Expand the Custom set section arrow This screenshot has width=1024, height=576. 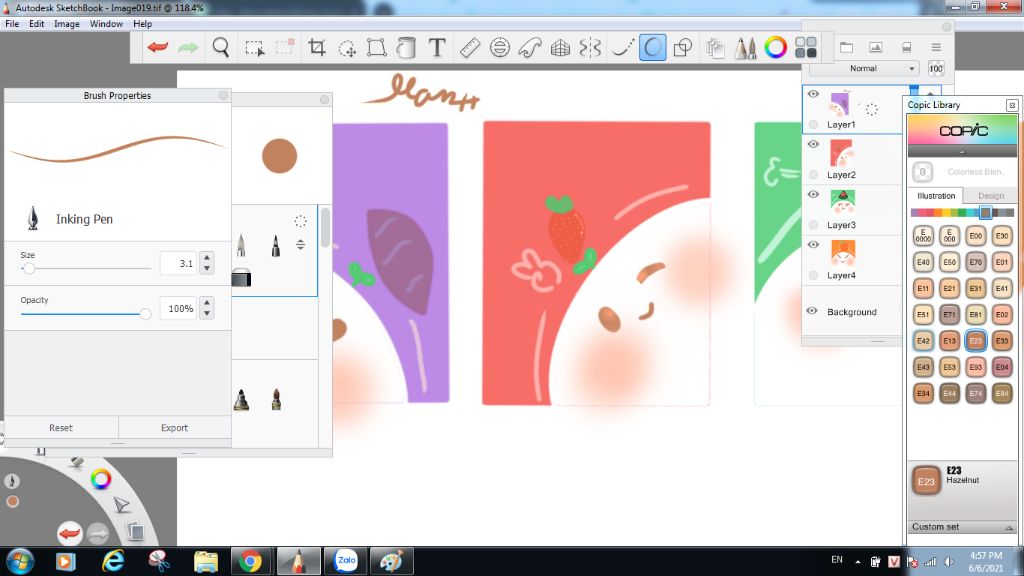(x=1009, y=527)
